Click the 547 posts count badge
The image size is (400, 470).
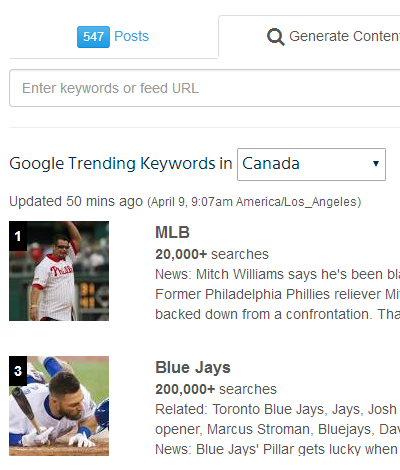(x=93, y=37)
